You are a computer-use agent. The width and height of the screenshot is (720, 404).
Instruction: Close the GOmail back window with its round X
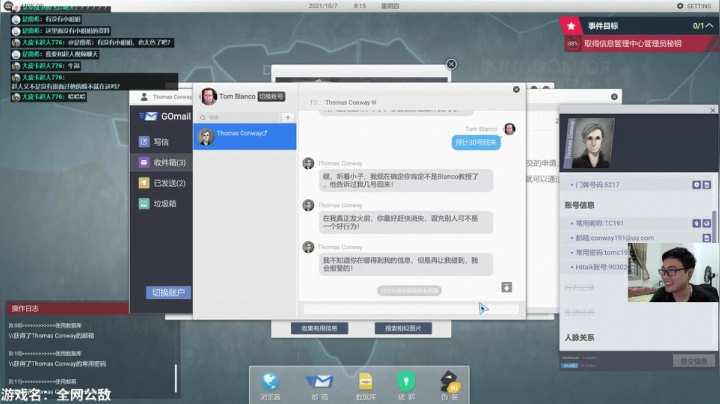pos(614,97)
